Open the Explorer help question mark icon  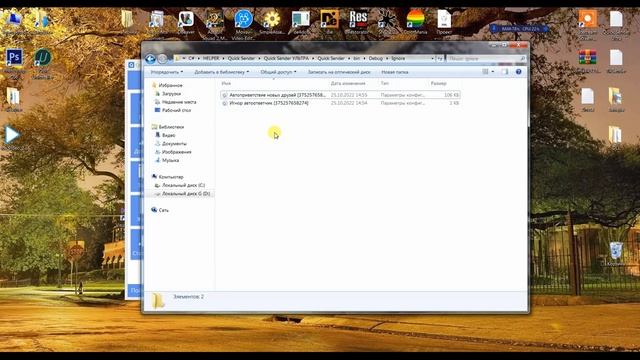point(518,72)
